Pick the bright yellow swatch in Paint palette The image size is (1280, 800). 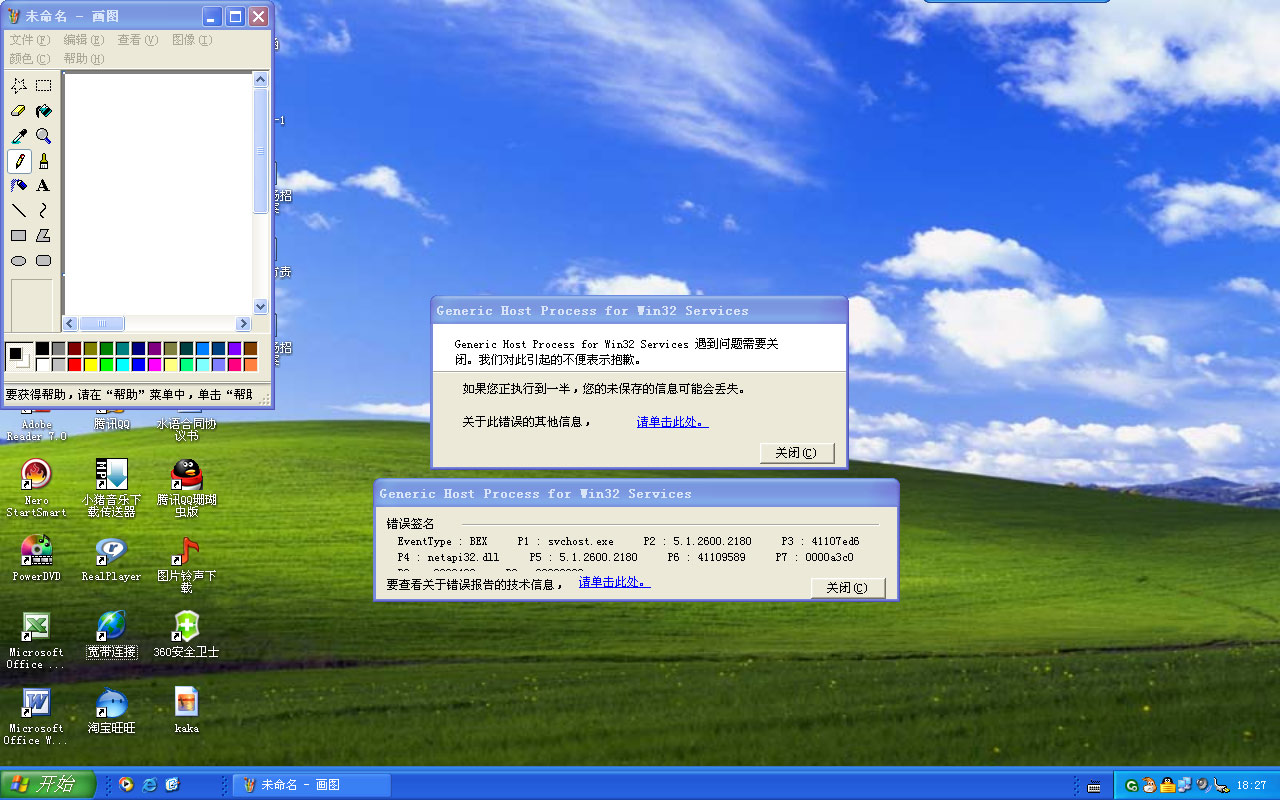(x=90, y=364)
